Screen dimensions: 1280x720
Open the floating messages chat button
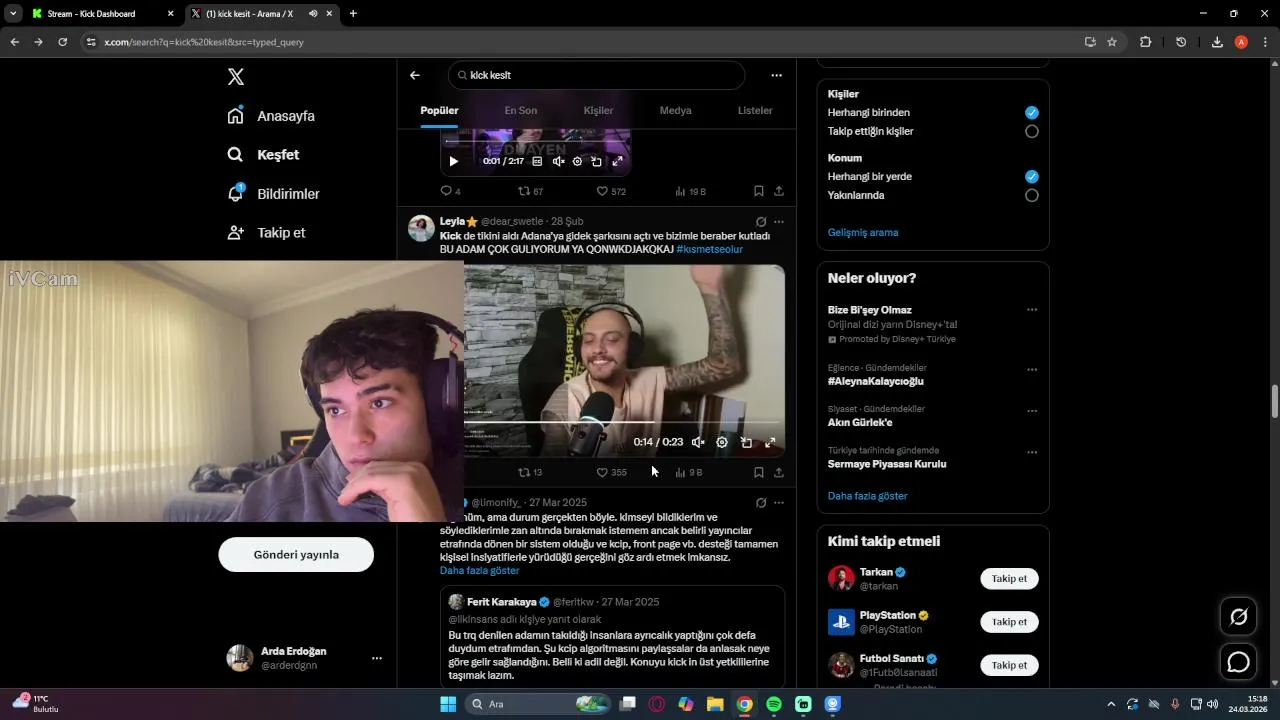click(1238, 662)
